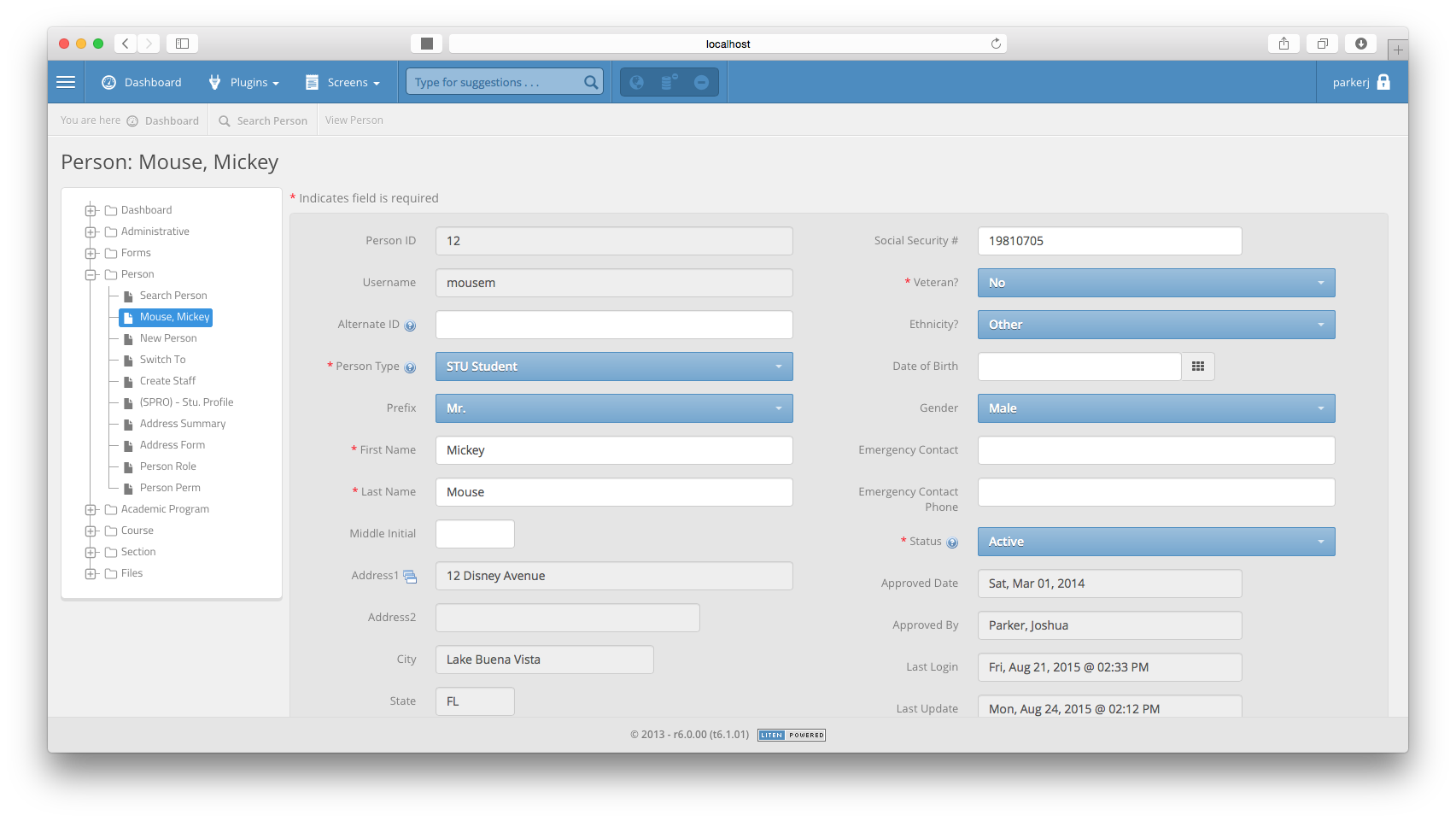The image size is (1456, 821).
Task: Click the help icon beside Alternate ID
Action: [411, 325]
